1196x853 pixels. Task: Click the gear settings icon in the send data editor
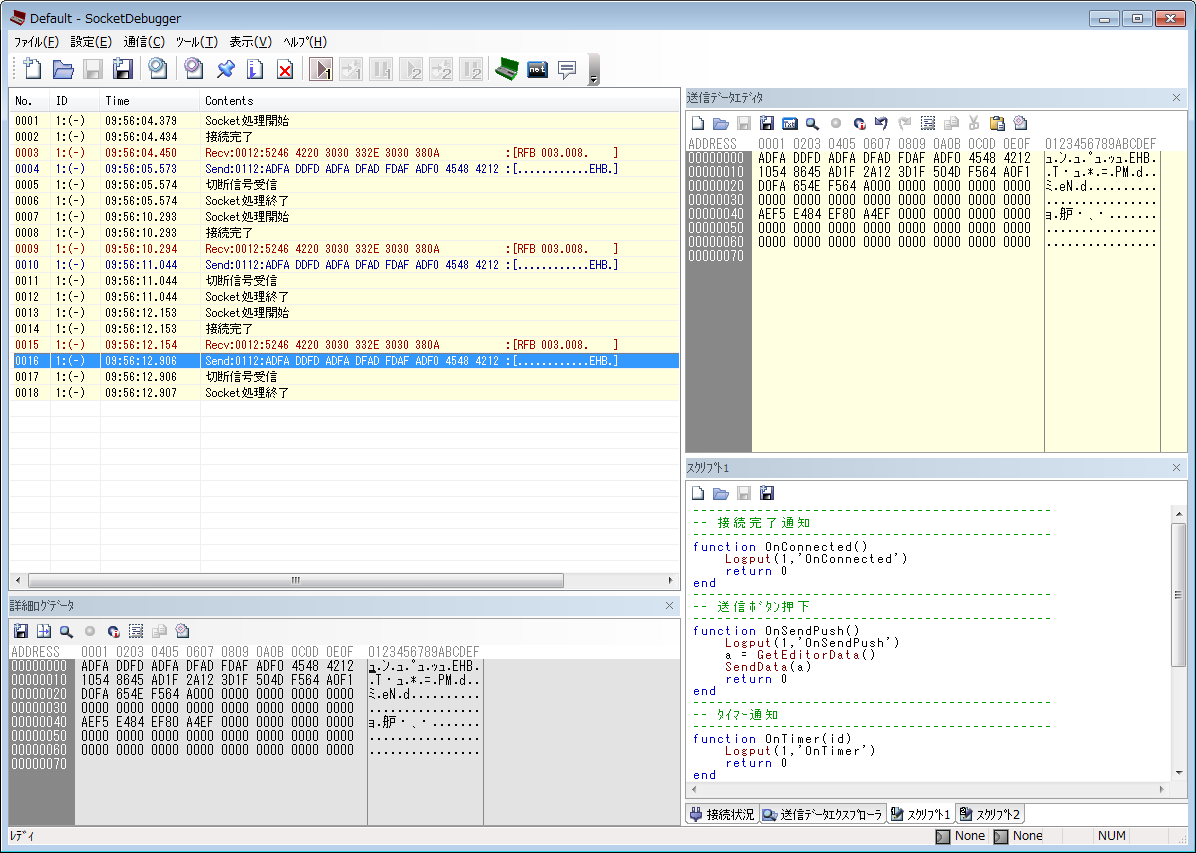(x=1021, y=124)
